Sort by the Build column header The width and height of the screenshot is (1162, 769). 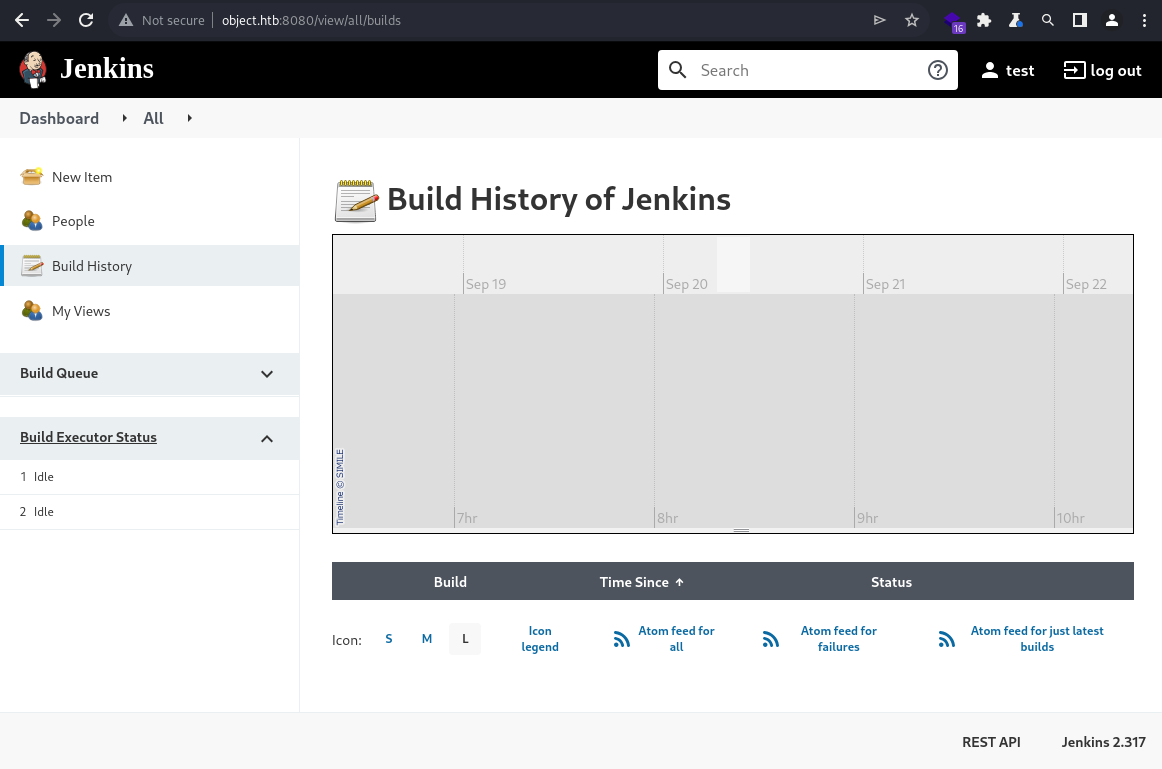tap(450, 582)
